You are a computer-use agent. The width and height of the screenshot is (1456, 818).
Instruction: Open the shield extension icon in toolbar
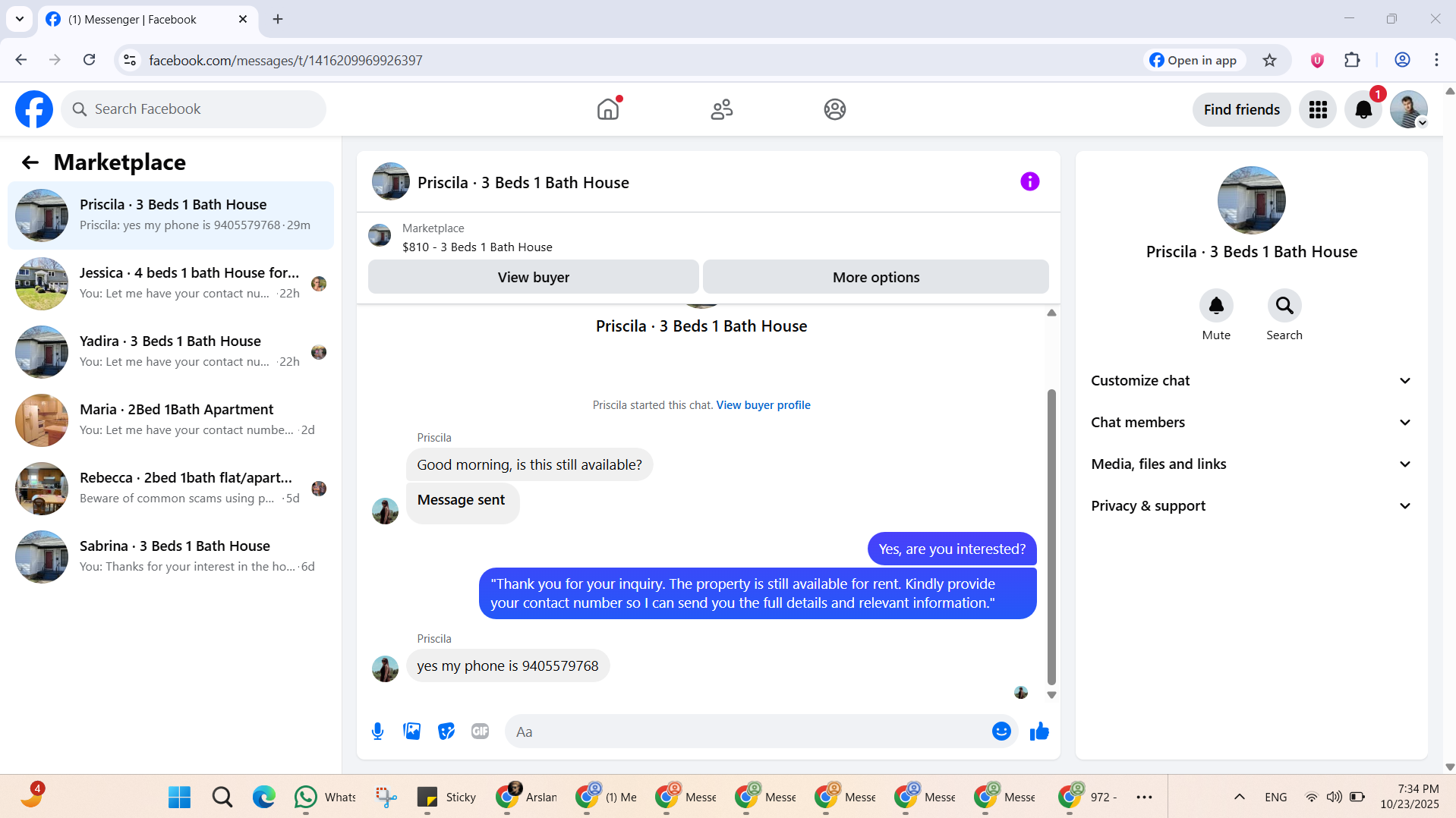(x=1317, y=60)
